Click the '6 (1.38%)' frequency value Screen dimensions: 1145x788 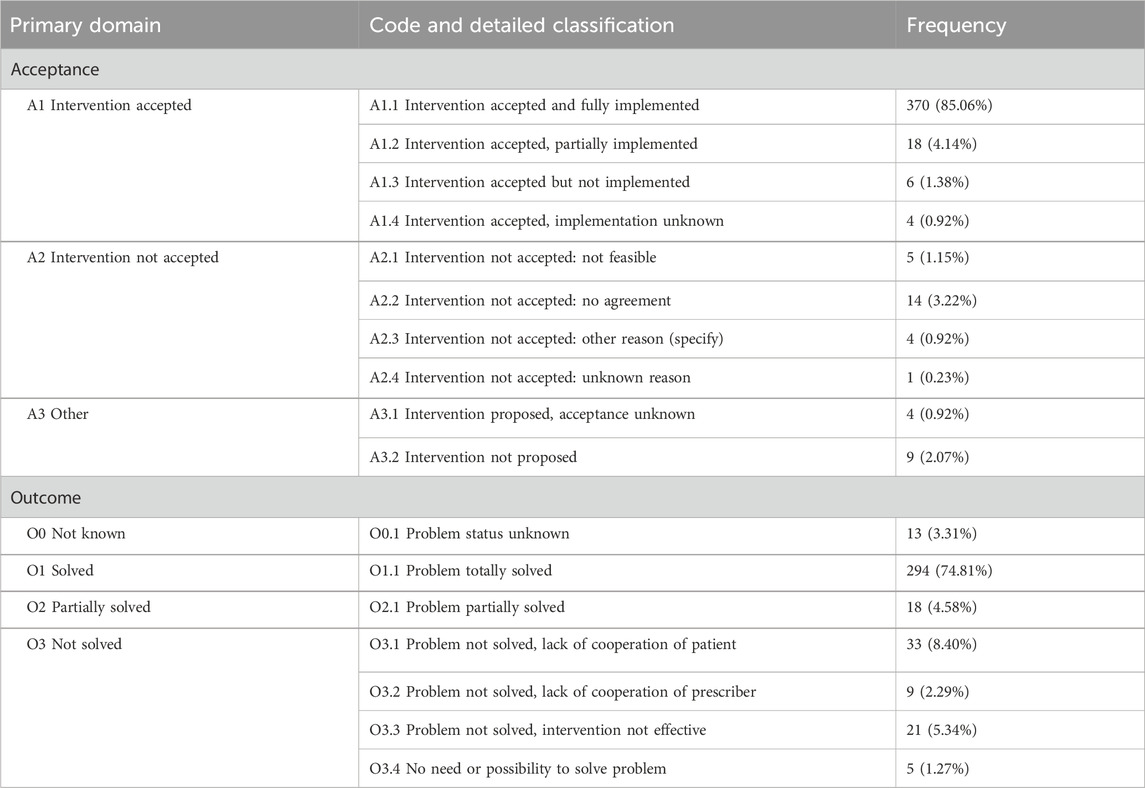click(938, 182)
